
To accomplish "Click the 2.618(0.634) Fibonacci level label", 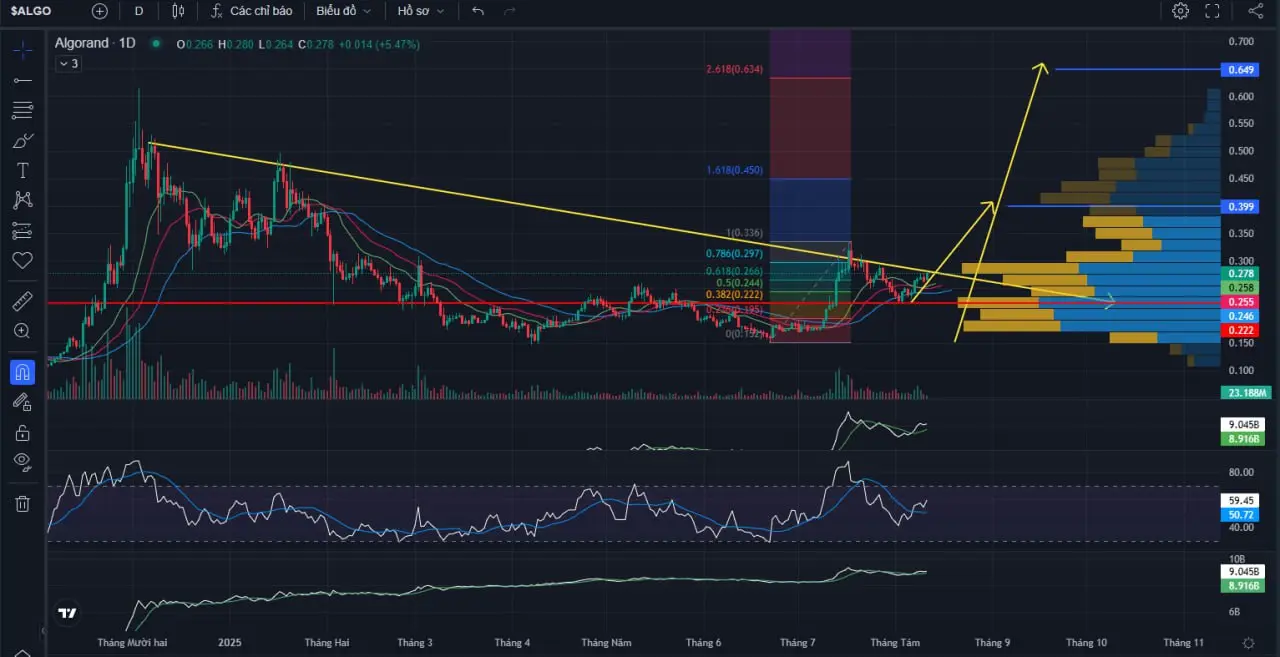I will (734, 69).
